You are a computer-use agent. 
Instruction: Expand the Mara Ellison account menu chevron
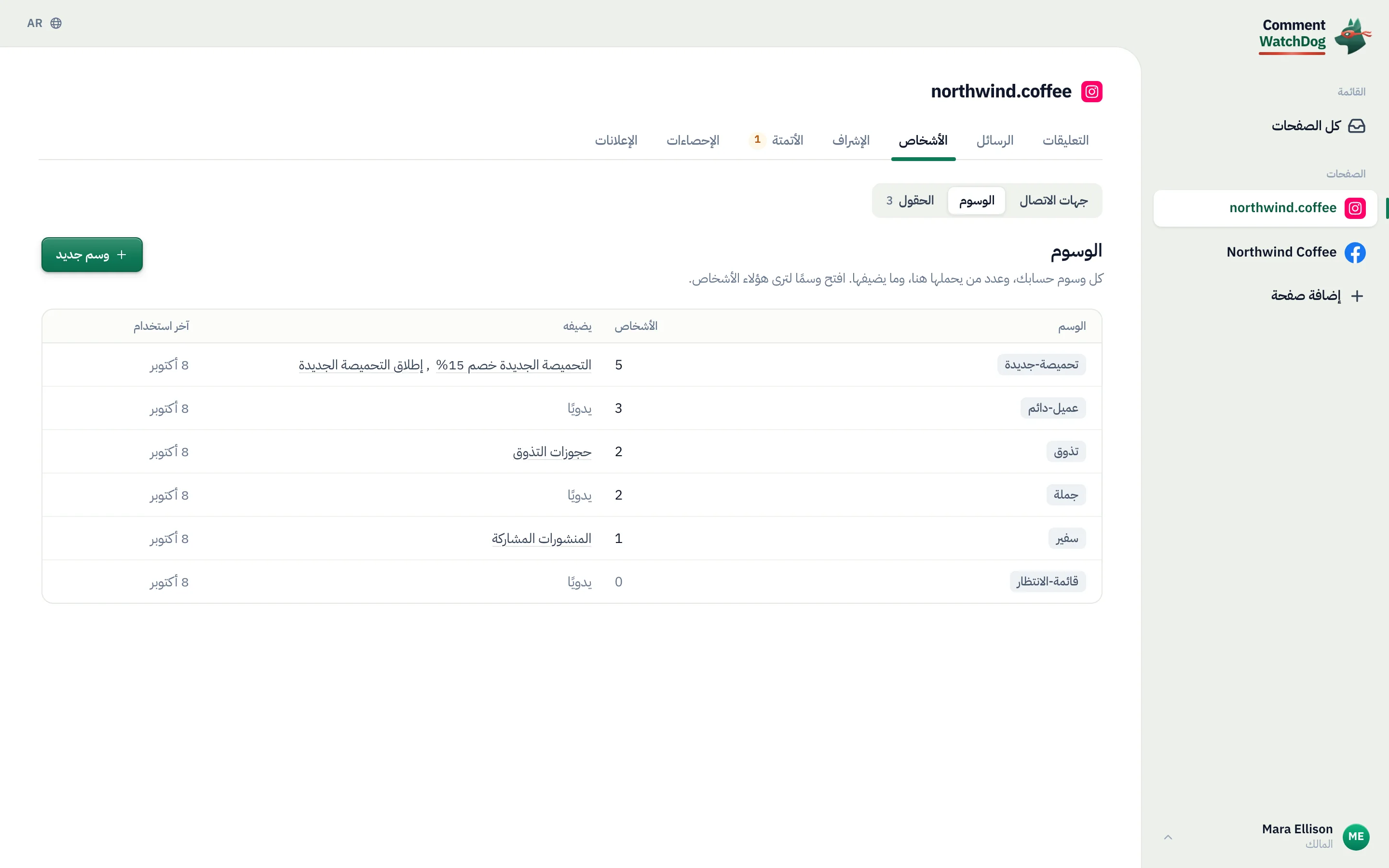[x=1168, y=837]
